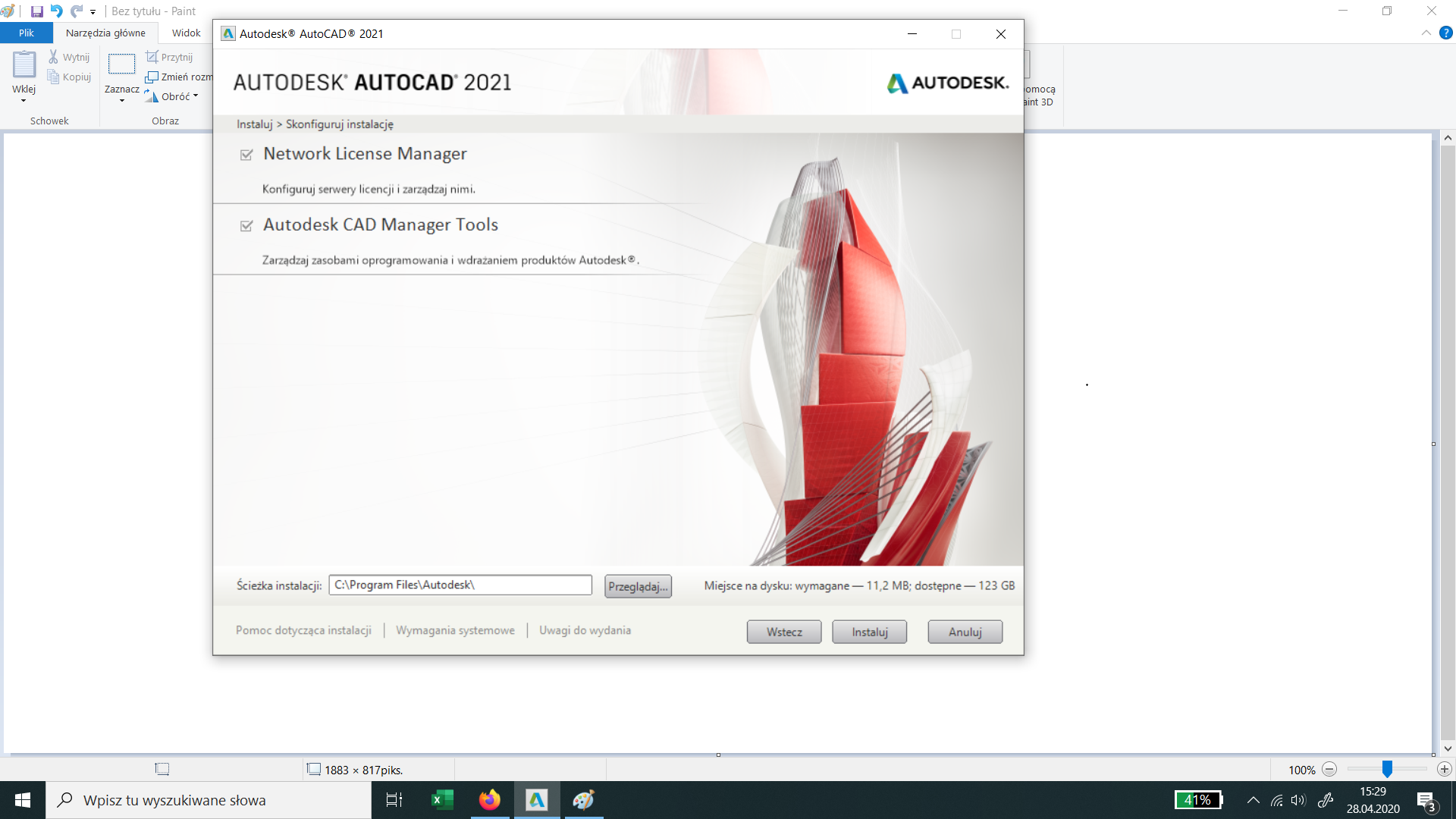
Task: Switch to the Widok ribbon tab
Action: 186,33
